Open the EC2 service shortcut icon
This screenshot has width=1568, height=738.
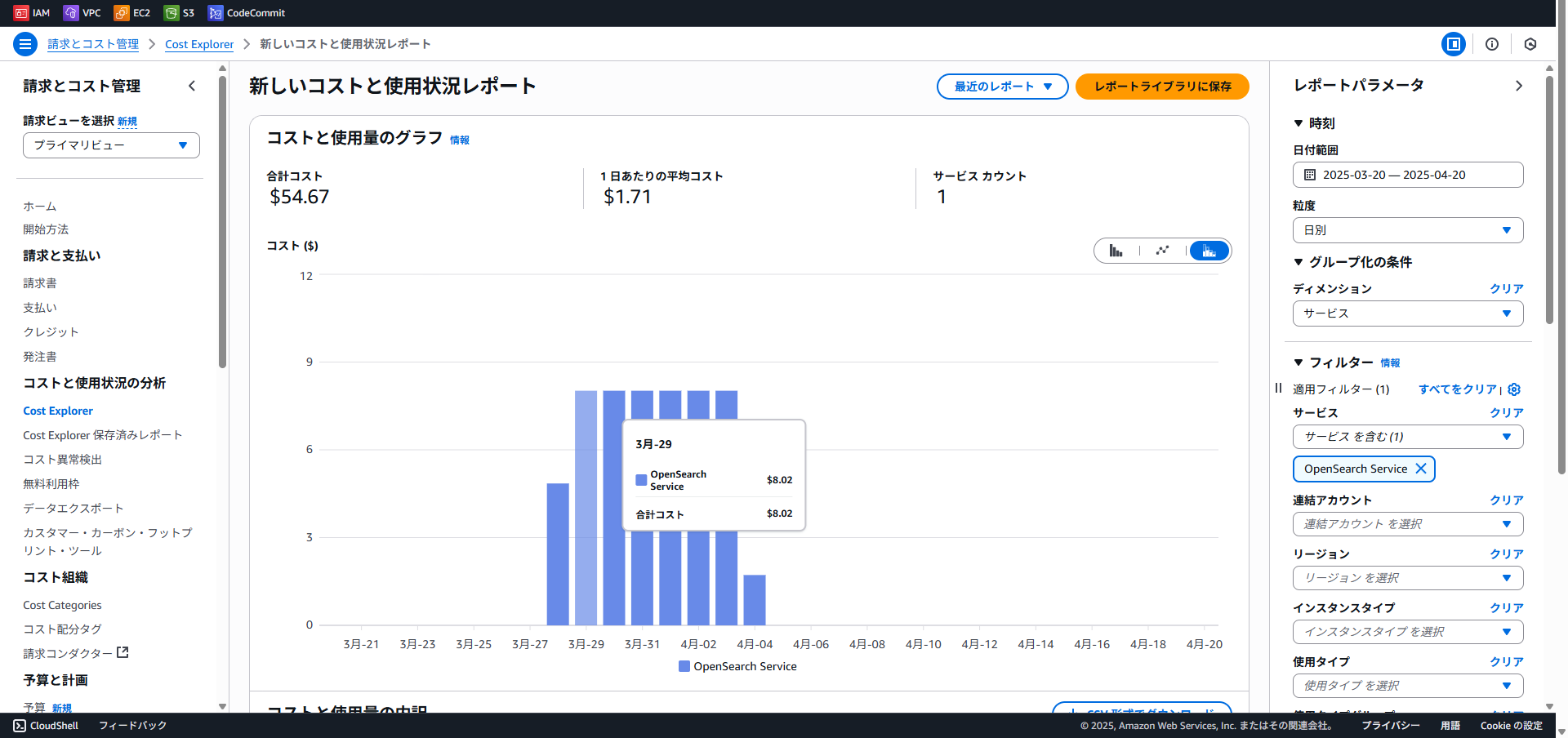122,13
